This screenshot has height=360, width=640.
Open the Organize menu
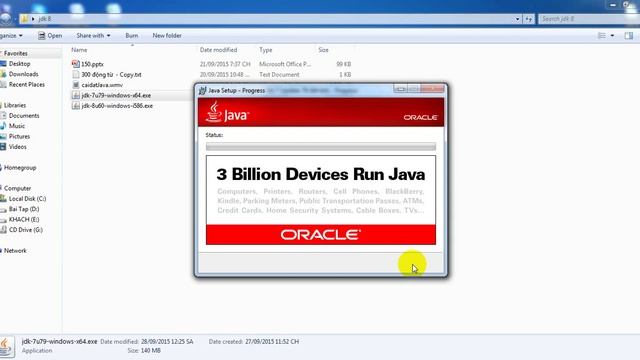(x=11, y=36)
